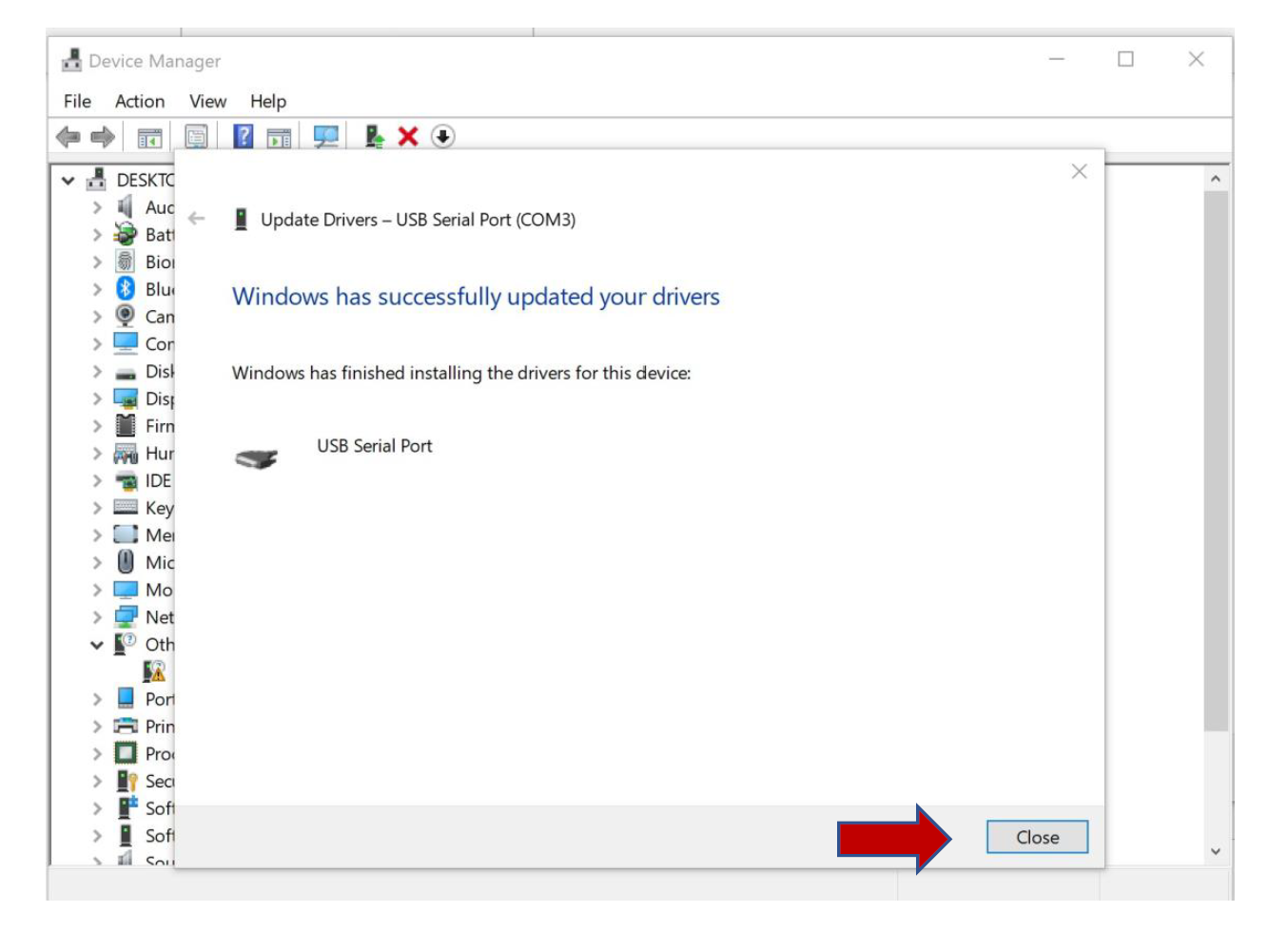
Task: Select the Cameras webcam category icon
Action: (125, 316)
